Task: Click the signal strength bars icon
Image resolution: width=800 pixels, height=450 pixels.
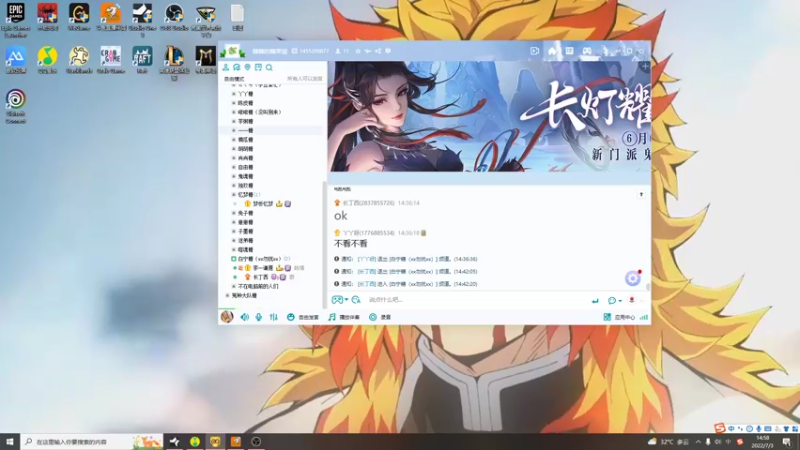Action: point(644,317)
